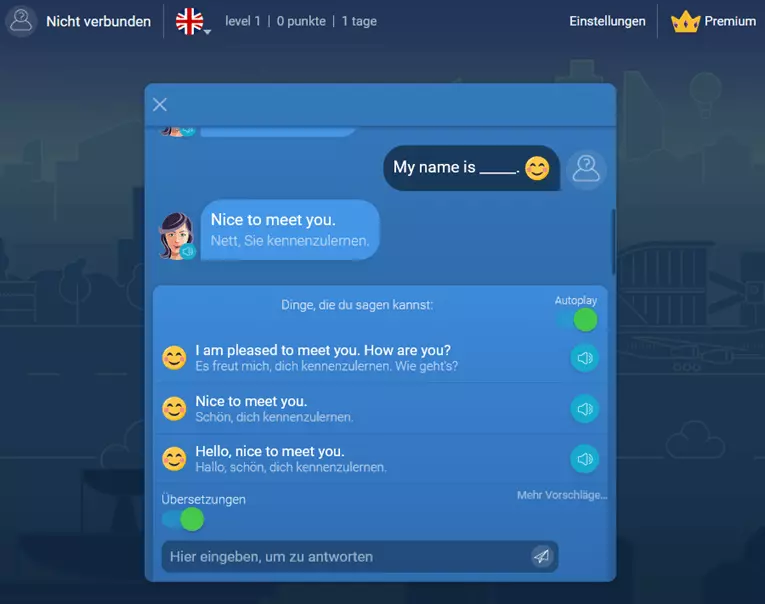This screenshot has width=765, height=604.
Task: Play audio of tutor's Nice to meet you
Action: point(187,251)
